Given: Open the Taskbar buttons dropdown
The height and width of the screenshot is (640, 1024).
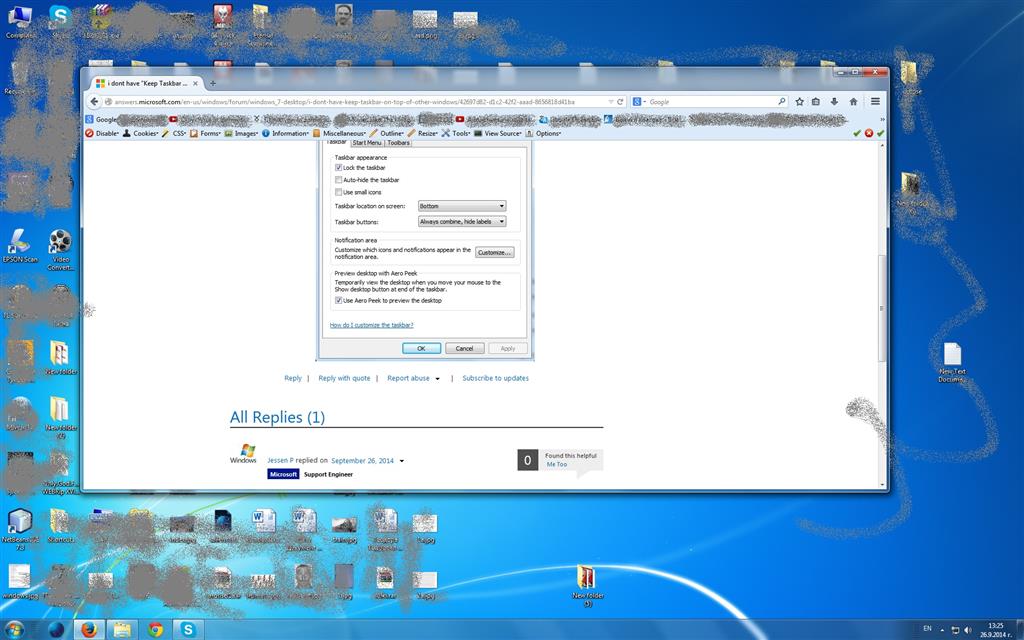Looking at the screenshot, I should [x=462, y=221].
